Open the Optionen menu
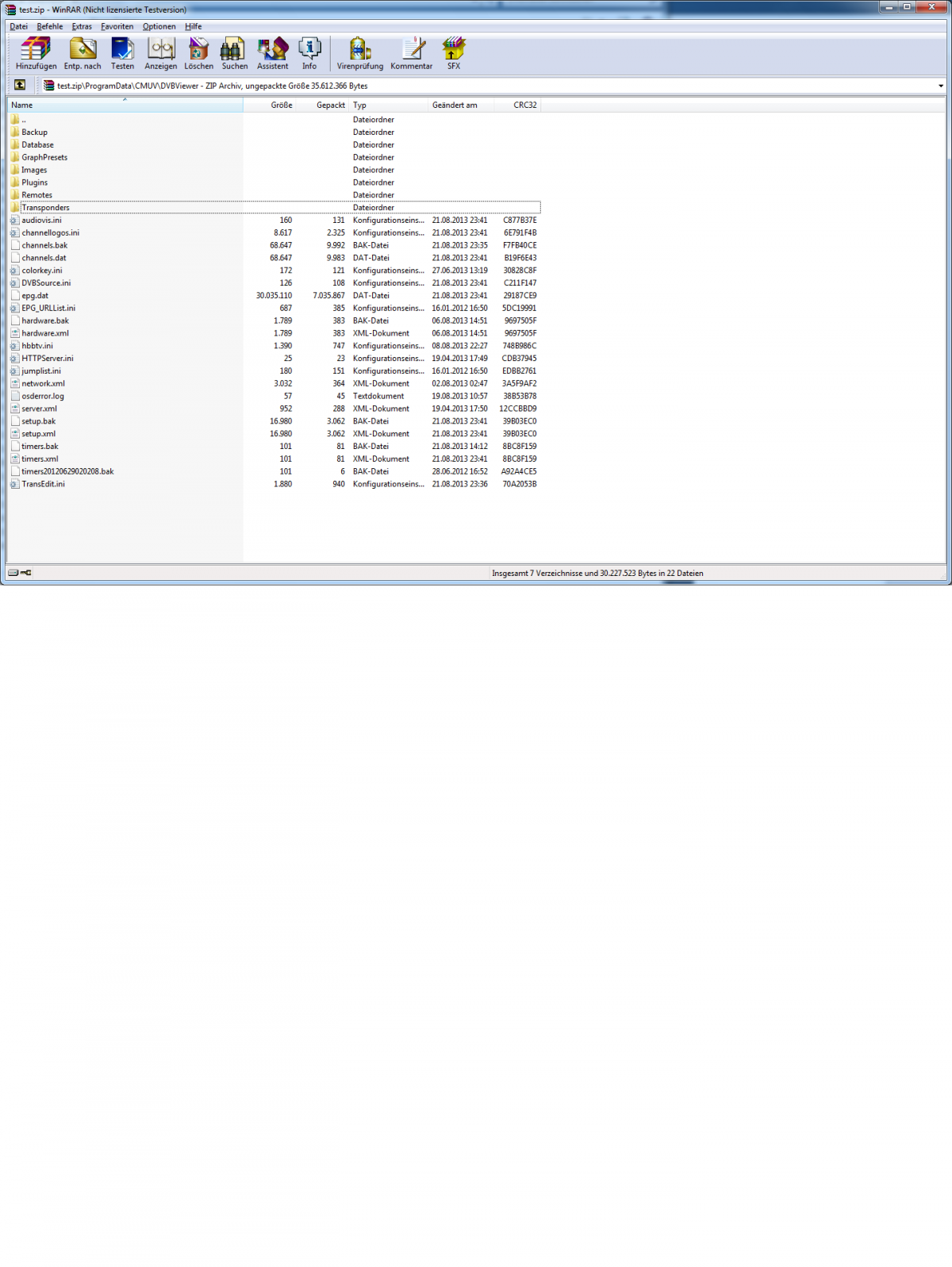This screenshot has height=1267, width=952. pyautogui.click(x=159, y=26)
